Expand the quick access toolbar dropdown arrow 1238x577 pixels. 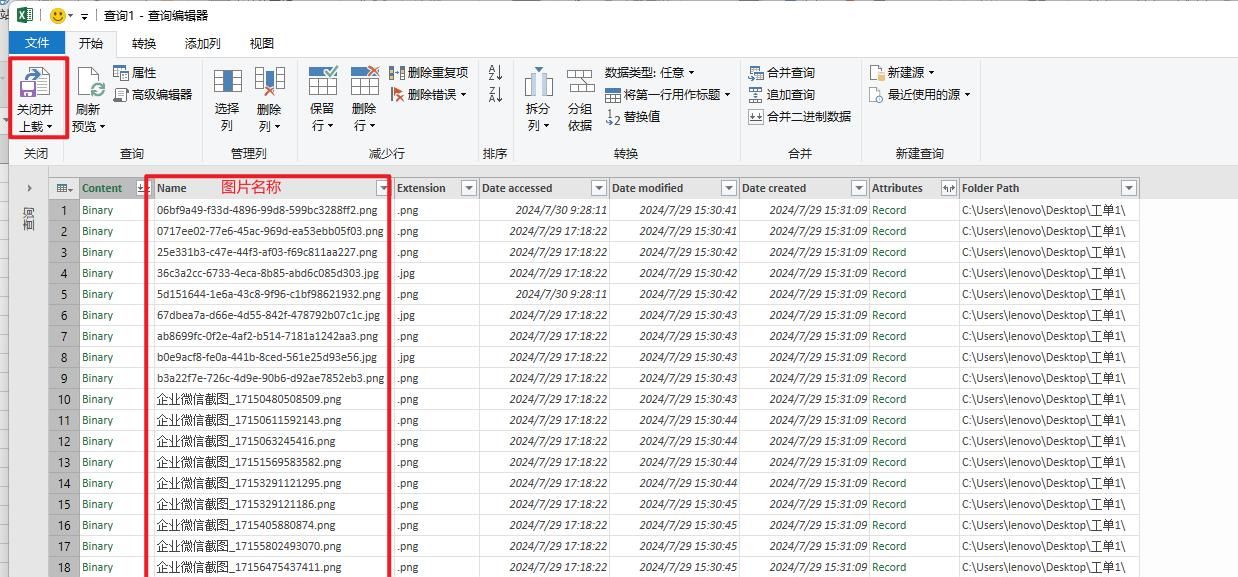click(84, 16)
